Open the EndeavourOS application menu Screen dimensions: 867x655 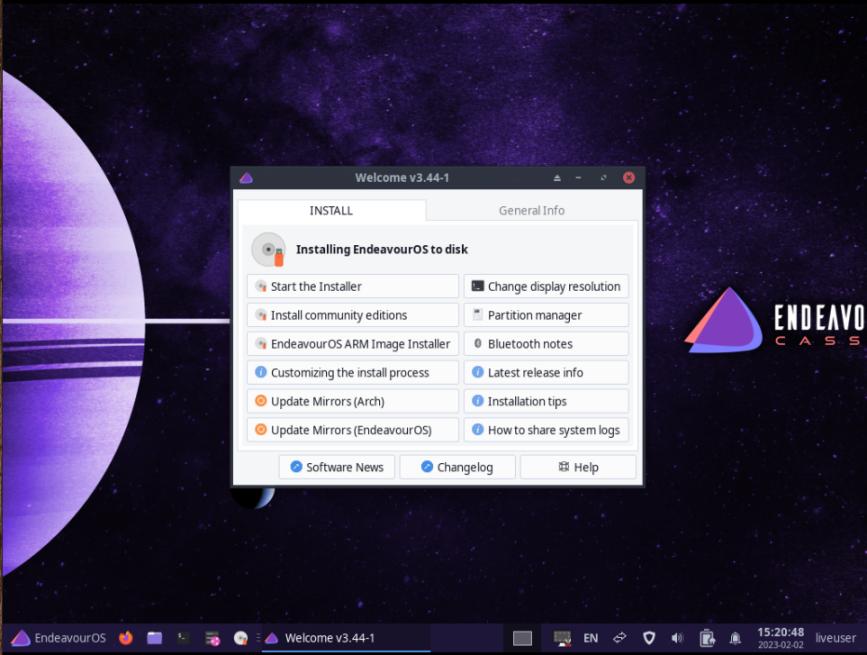point(59,638)
